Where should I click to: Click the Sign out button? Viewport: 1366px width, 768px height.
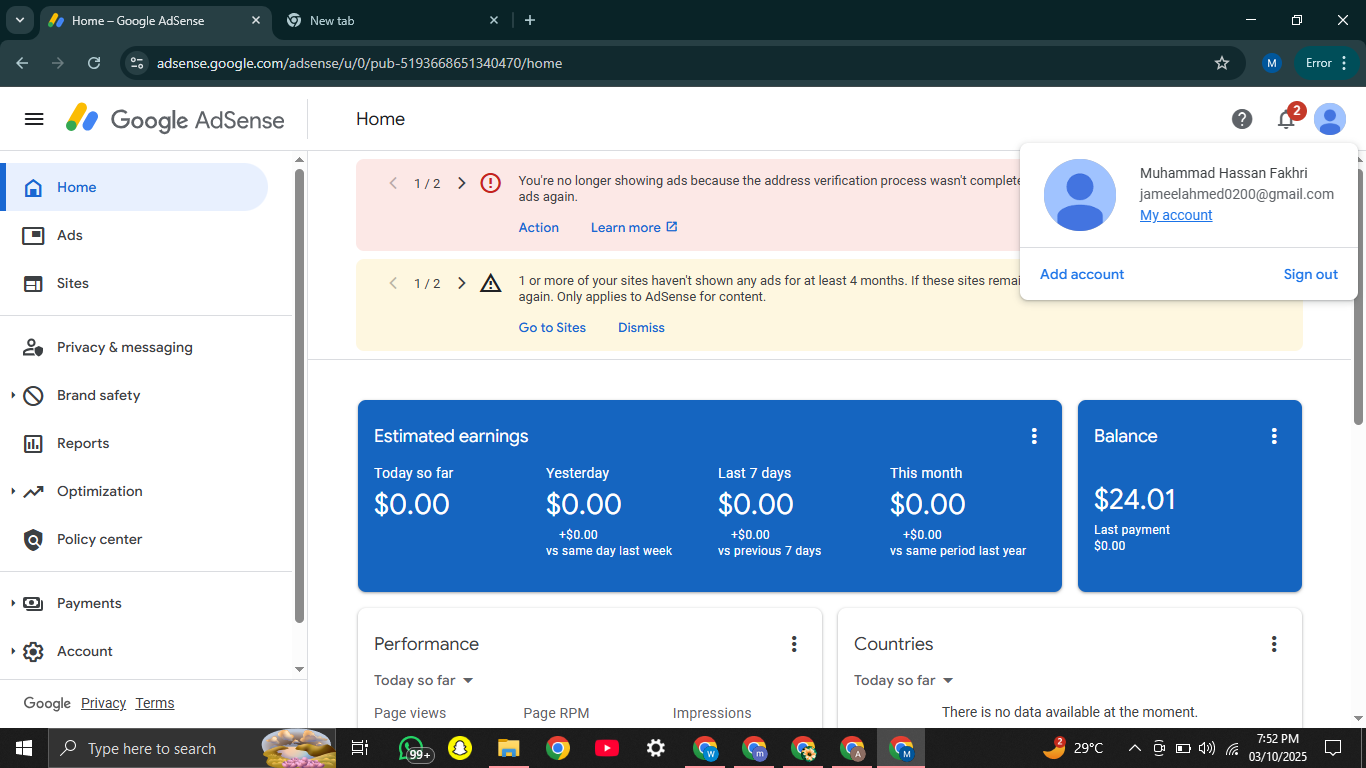[1310, 274]
